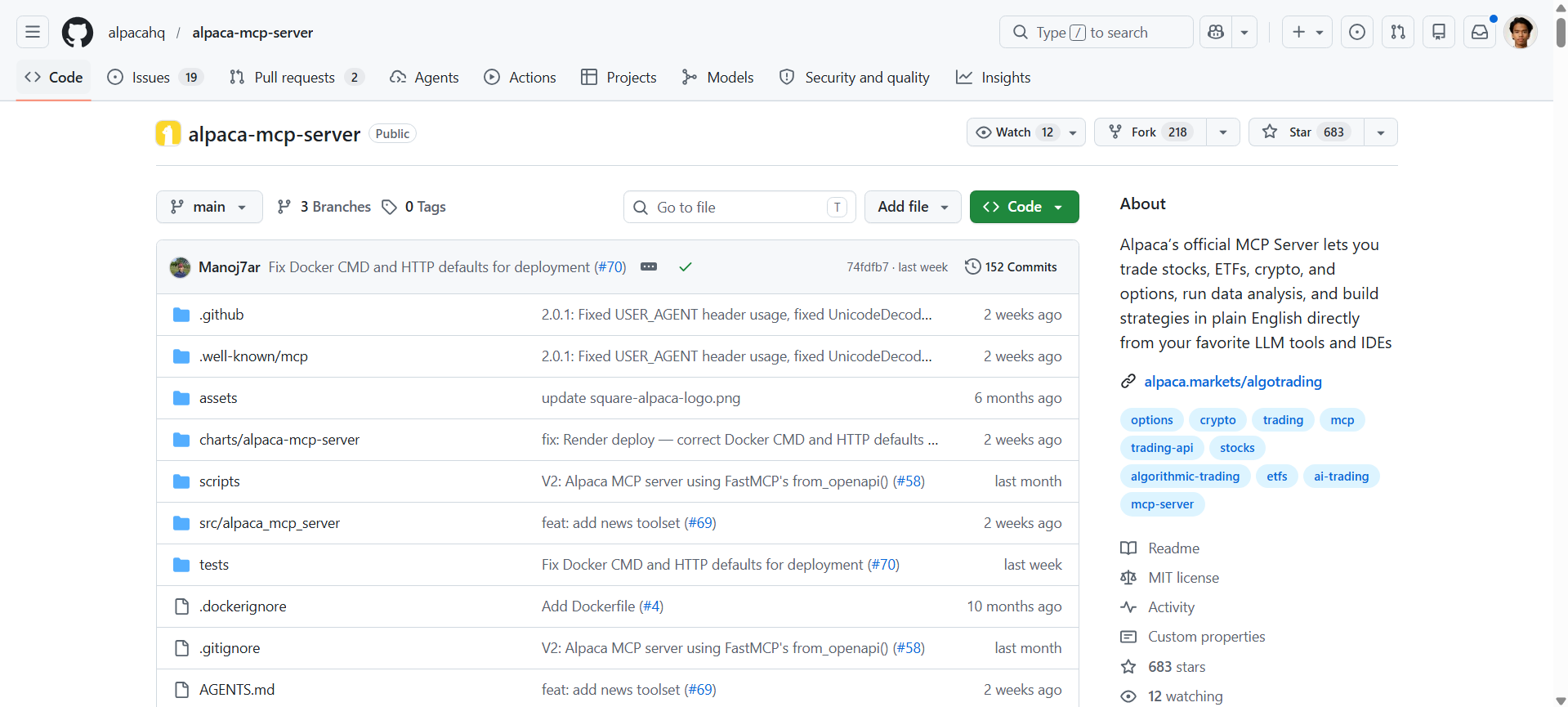This screenshot has height=707, width=1568.
Task: Open 'Add Dockerfile' commit message
Action: (588, 606)
